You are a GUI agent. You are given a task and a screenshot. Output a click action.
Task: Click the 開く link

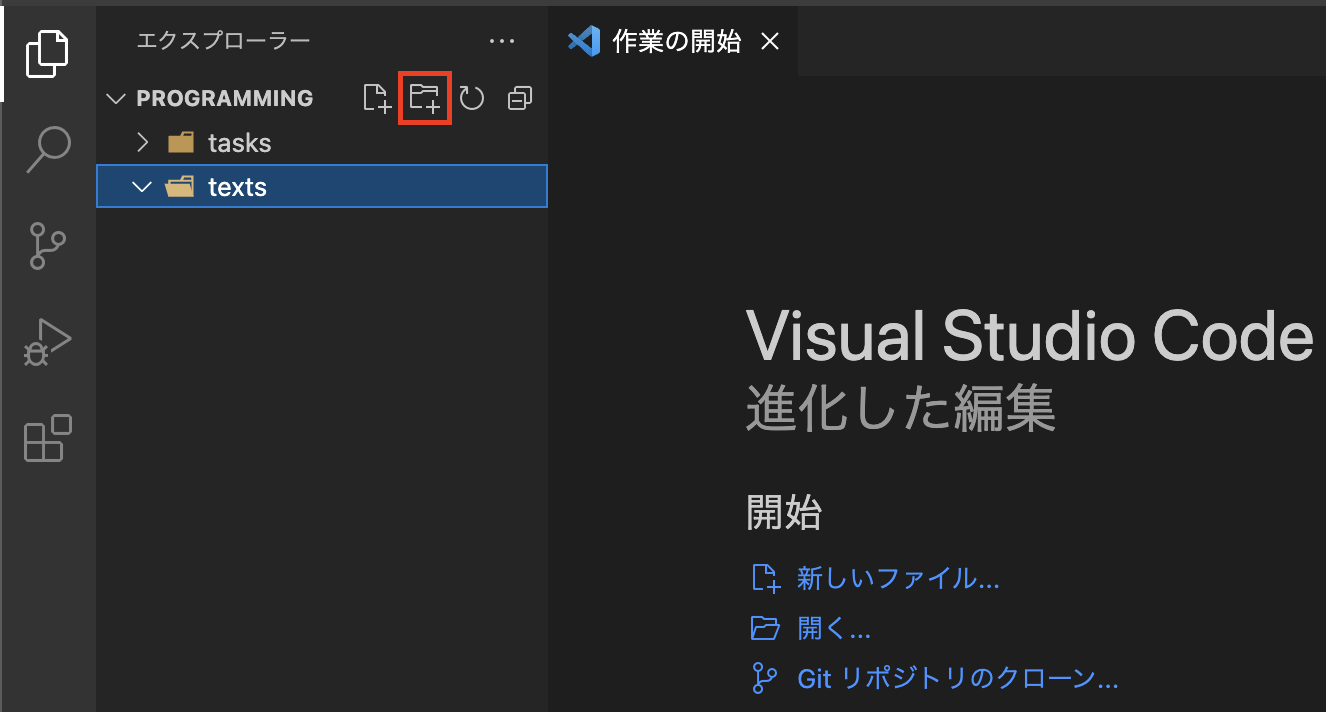pos(834,628)
